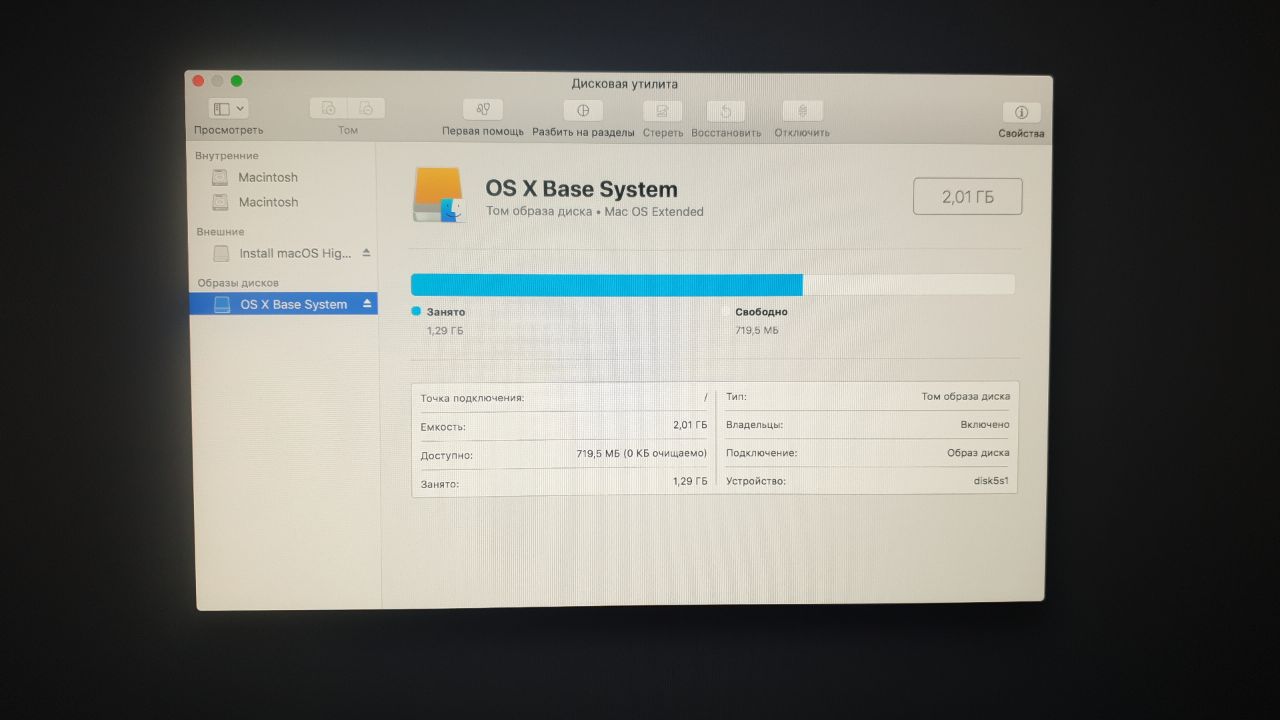The width and height of the screenshot is (1280, 720).
Task: Click the OS X Base System sidebar icon
Action: (222, 304)
